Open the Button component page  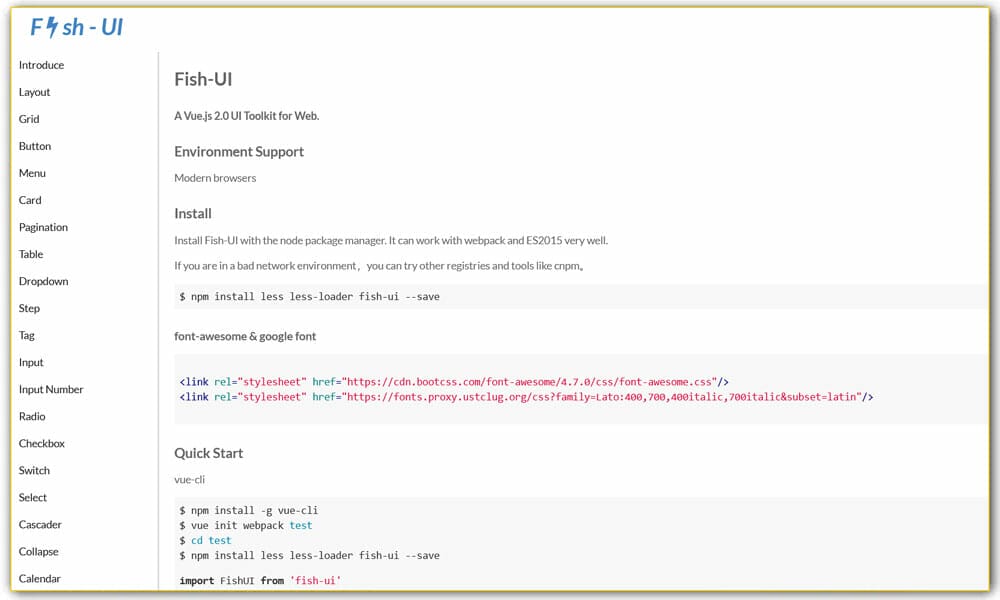pyautogui.click(x=35, y=146)
